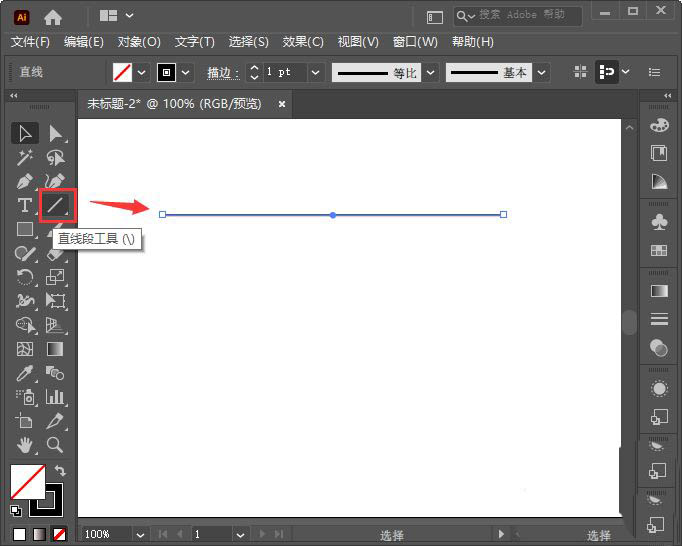Select the Curvature tool

point(55,181)
